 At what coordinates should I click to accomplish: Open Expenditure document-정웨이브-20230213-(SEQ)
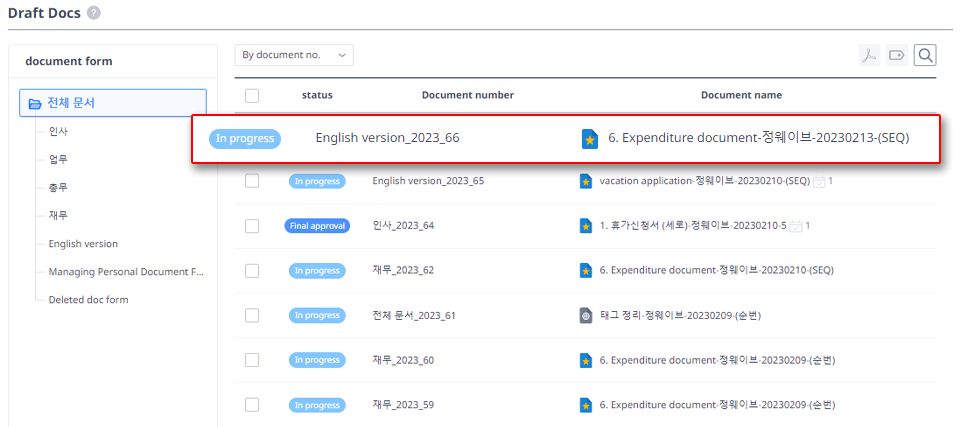(x=759, y=138)
